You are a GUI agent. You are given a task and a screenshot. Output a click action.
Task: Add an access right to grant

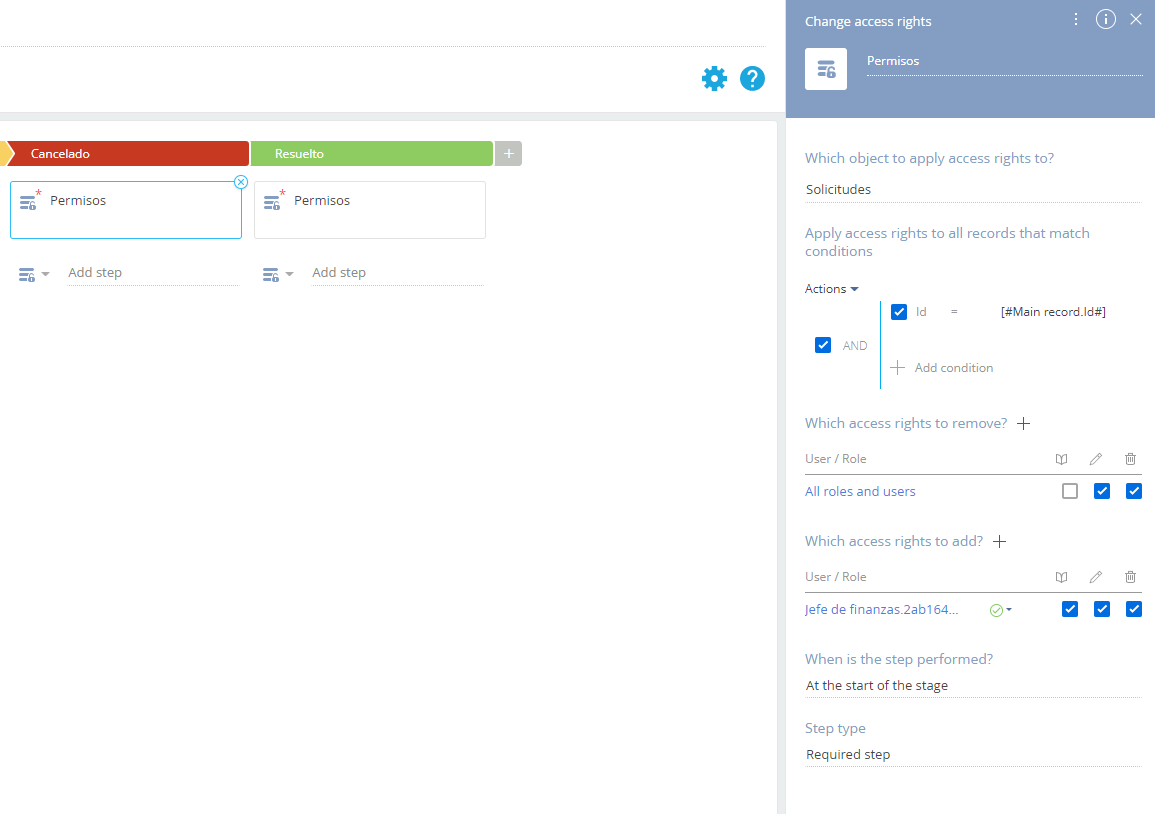pyautogui.click(x=1000, y=541)
